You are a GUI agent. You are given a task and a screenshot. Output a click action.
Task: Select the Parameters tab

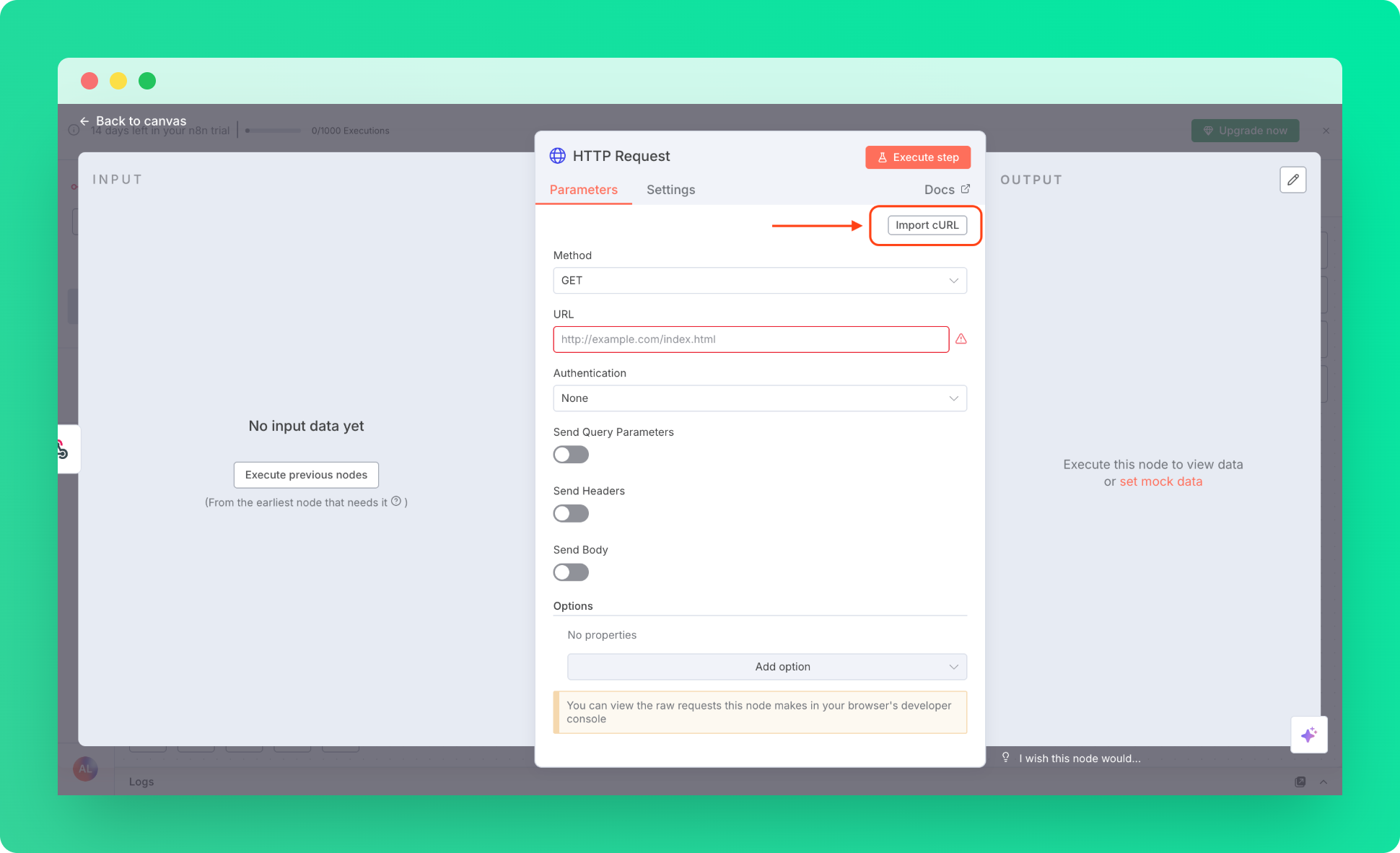583,190
